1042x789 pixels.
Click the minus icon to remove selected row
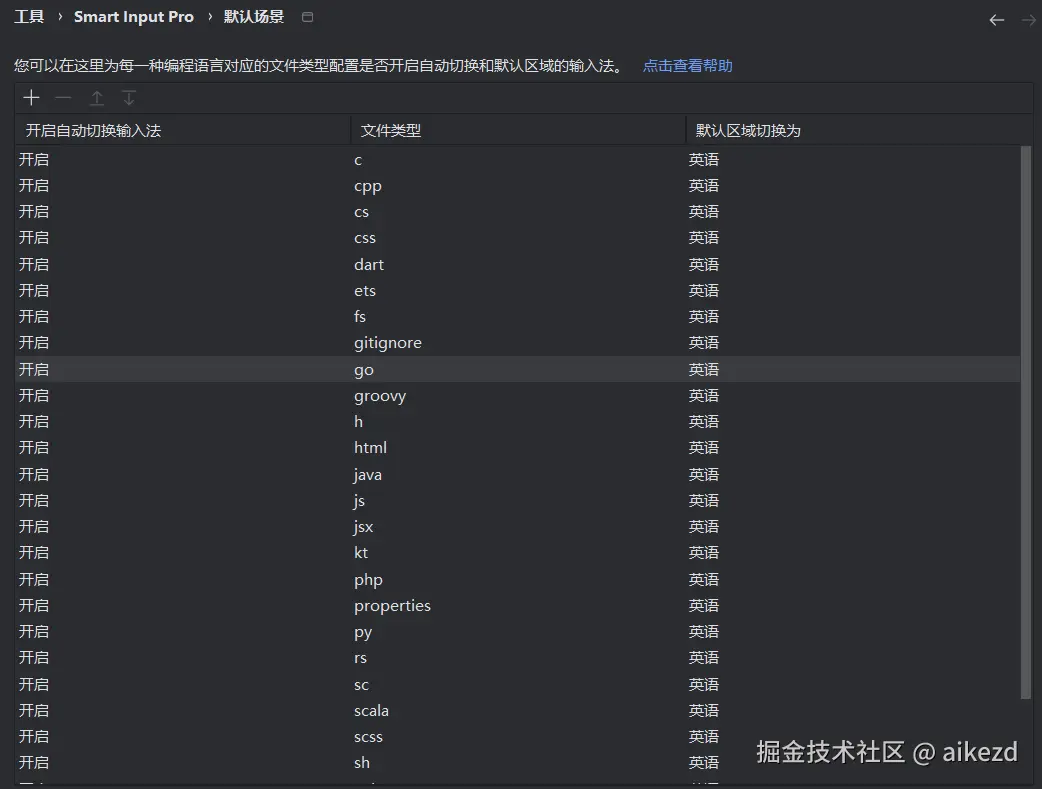pos(63,97)
